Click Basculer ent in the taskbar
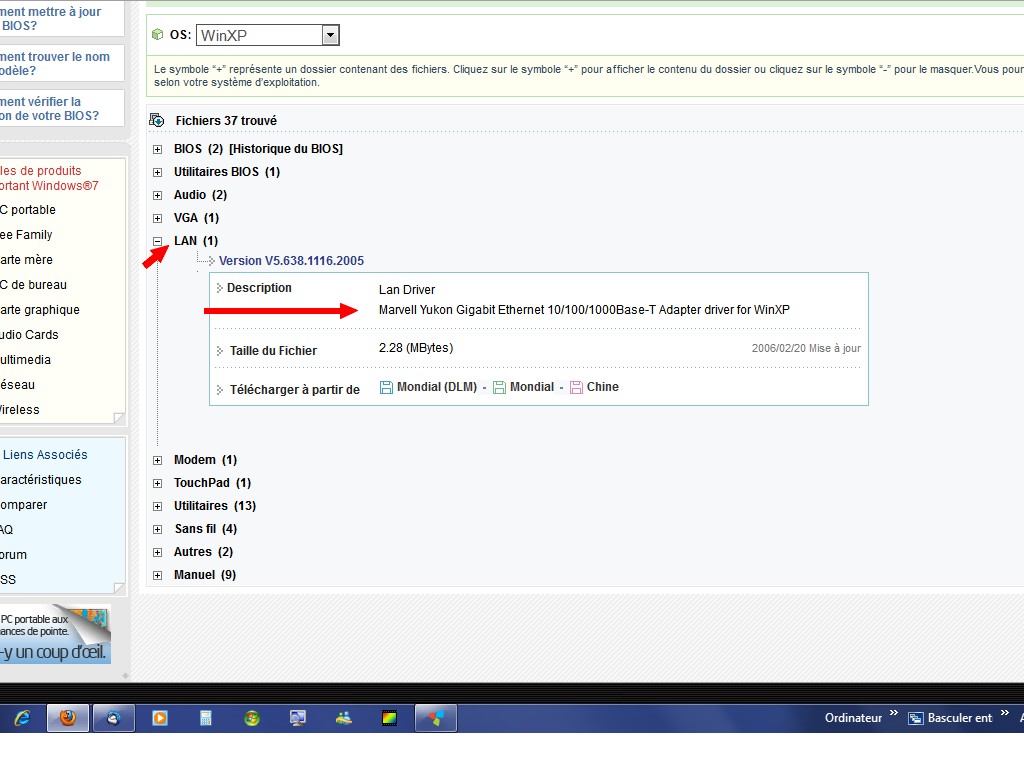 [959, 718]
